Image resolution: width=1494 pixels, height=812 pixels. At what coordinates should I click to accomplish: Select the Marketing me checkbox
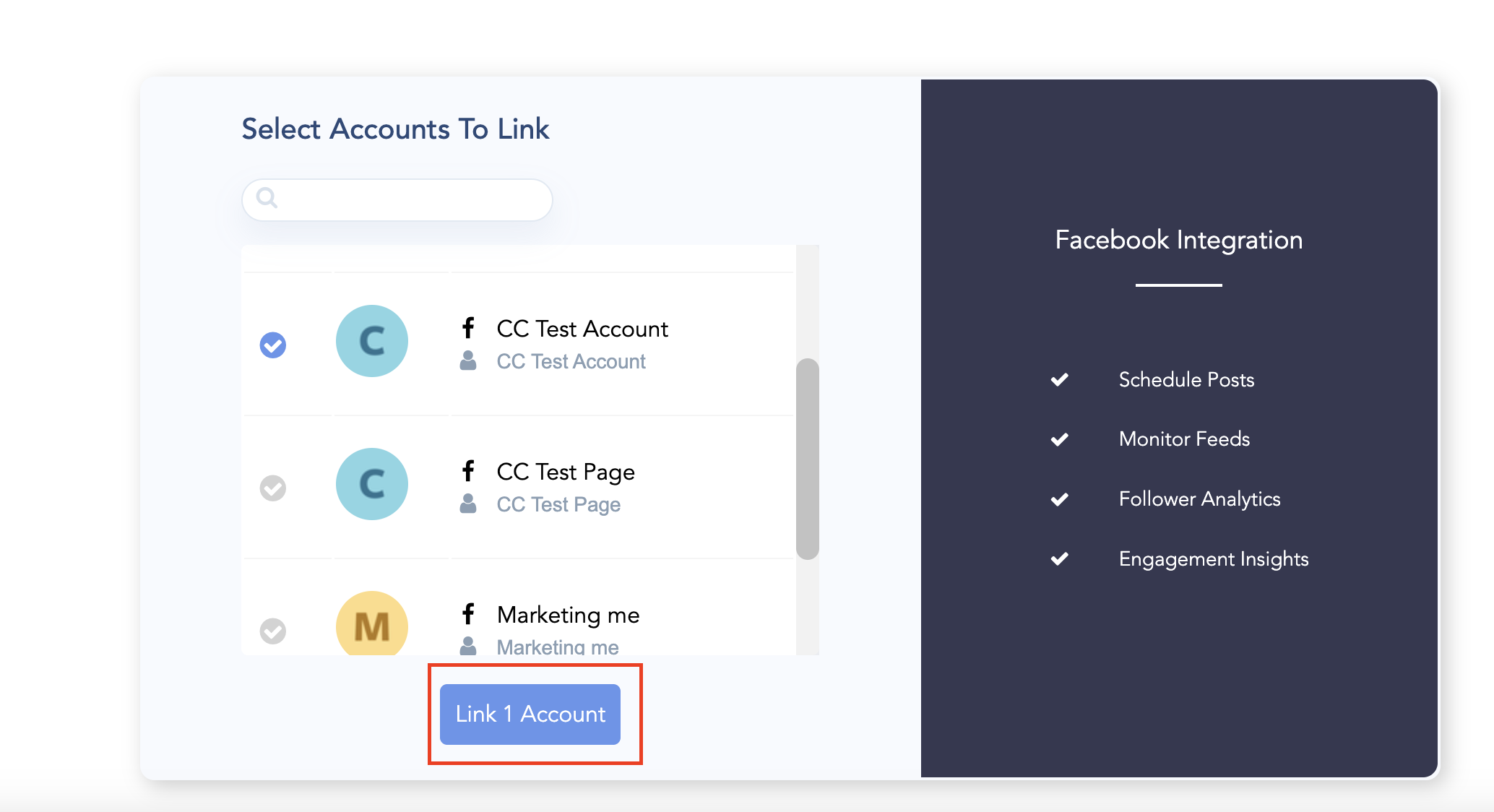pyautogui.click(x=273, y=631)
